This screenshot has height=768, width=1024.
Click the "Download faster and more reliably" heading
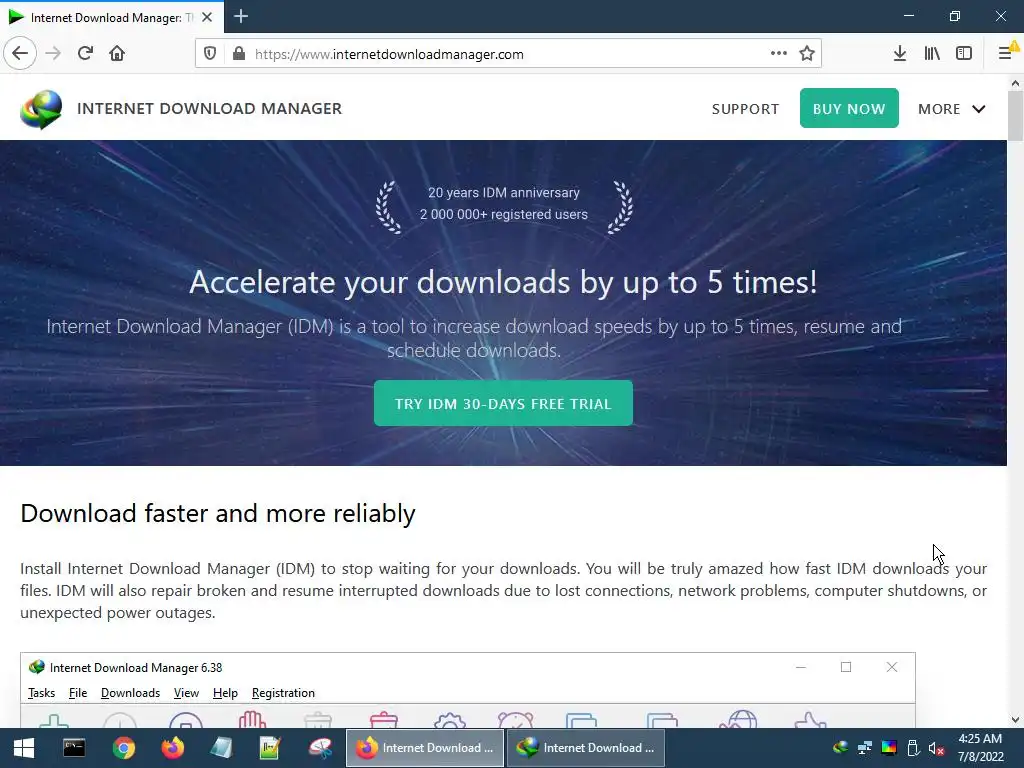coord(217,514)
